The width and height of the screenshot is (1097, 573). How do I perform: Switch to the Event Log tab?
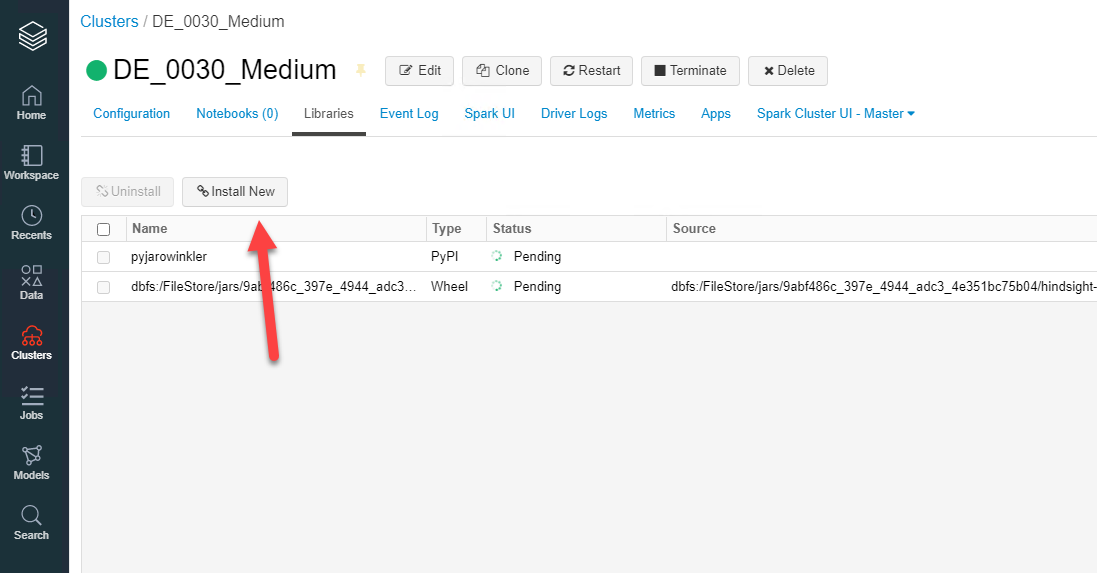[409, 114]
